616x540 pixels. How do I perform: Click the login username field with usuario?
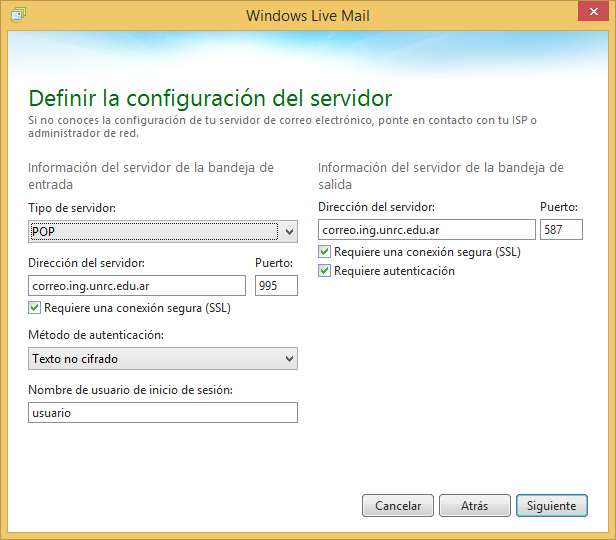click(x=163, y=412)
